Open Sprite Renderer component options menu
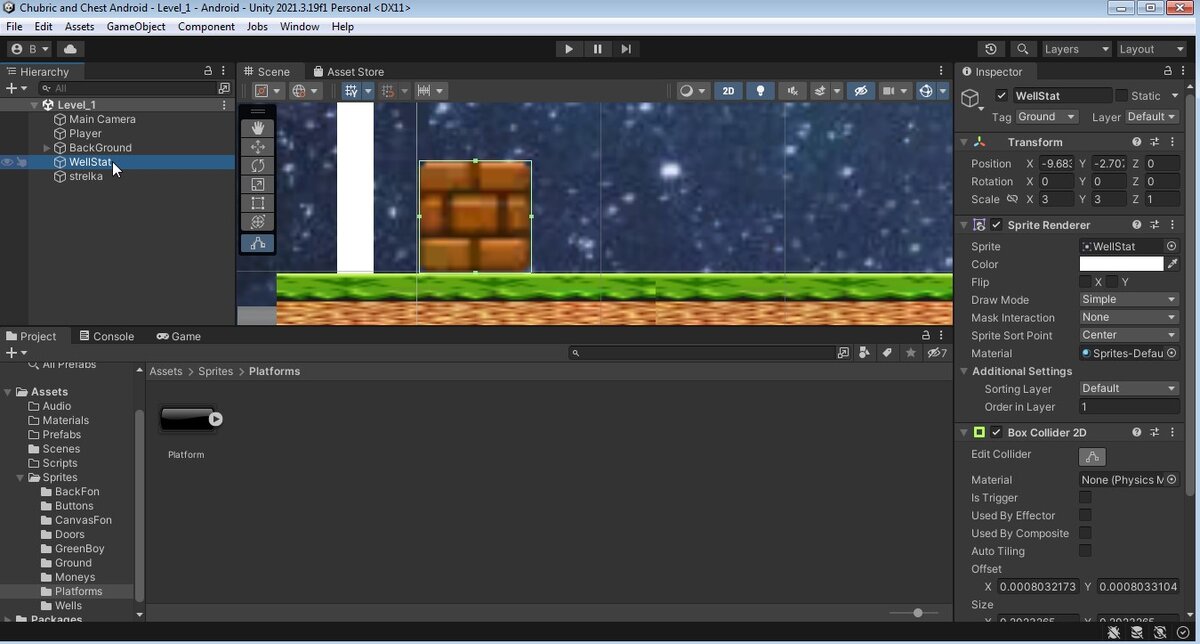Viewport: 1200px width, 644px height. tap(1172, 225)
